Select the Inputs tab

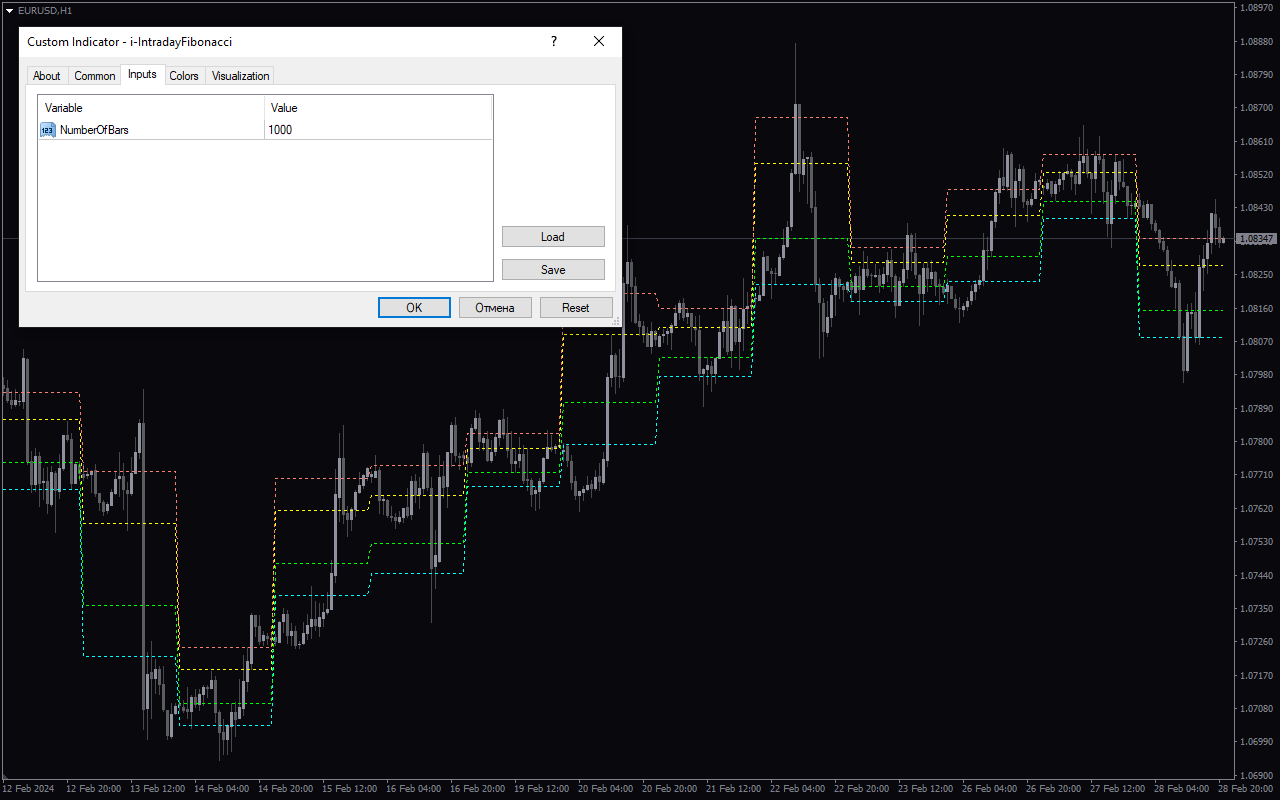tap(142, 74)
